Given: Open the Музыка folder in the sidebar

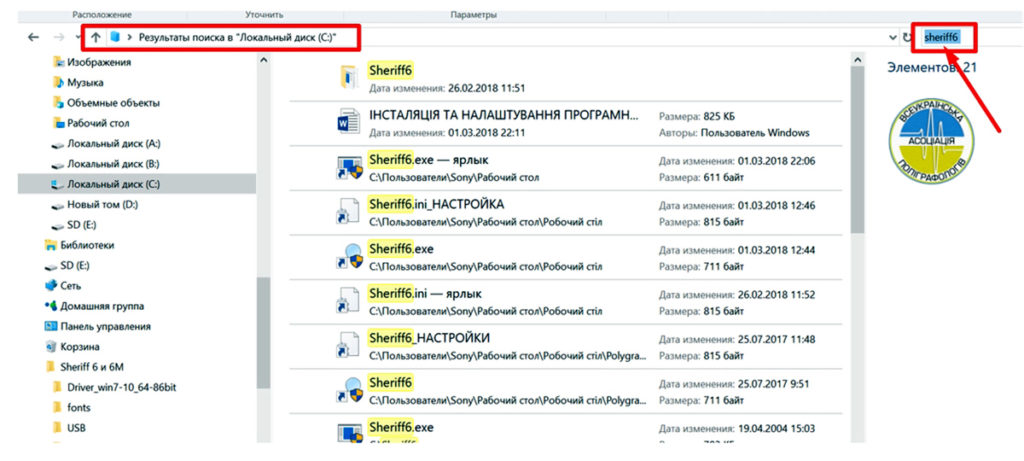Looking at the screenshot, I should point(85,82).
